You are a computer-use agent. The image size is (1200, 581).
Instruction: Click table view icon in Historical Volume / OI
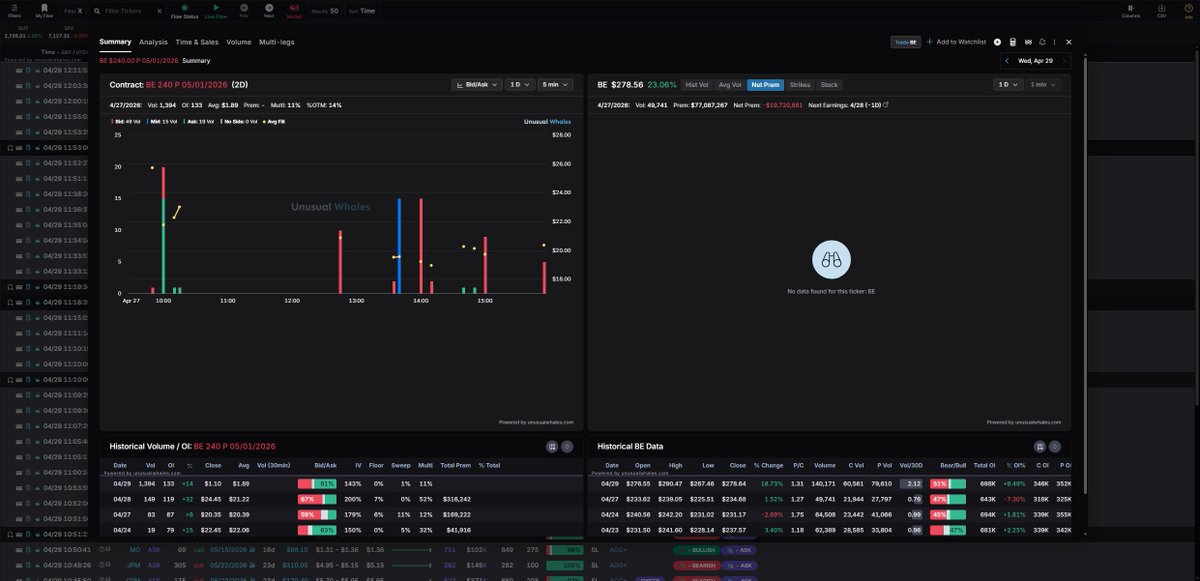point(552,446)
